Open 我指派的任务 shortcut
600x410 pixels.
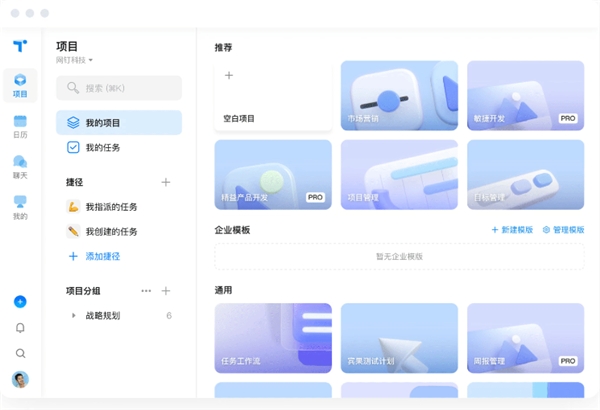(x=119, y=207)
